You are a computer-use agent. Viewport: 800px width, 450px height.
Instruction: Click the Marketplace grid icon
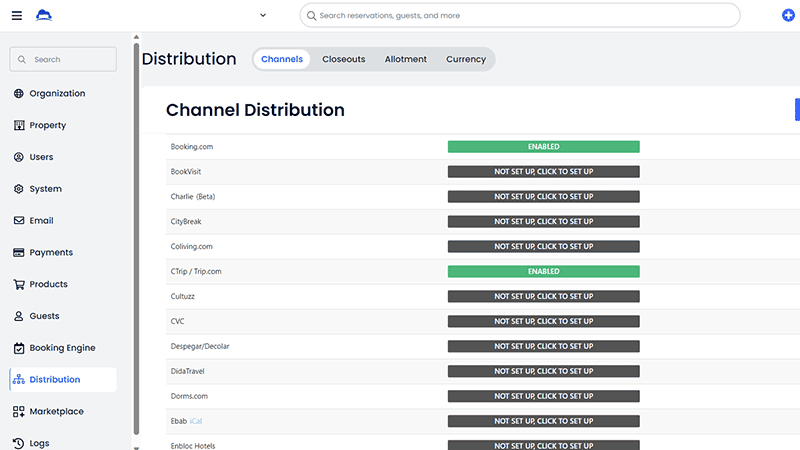(19, 411)
